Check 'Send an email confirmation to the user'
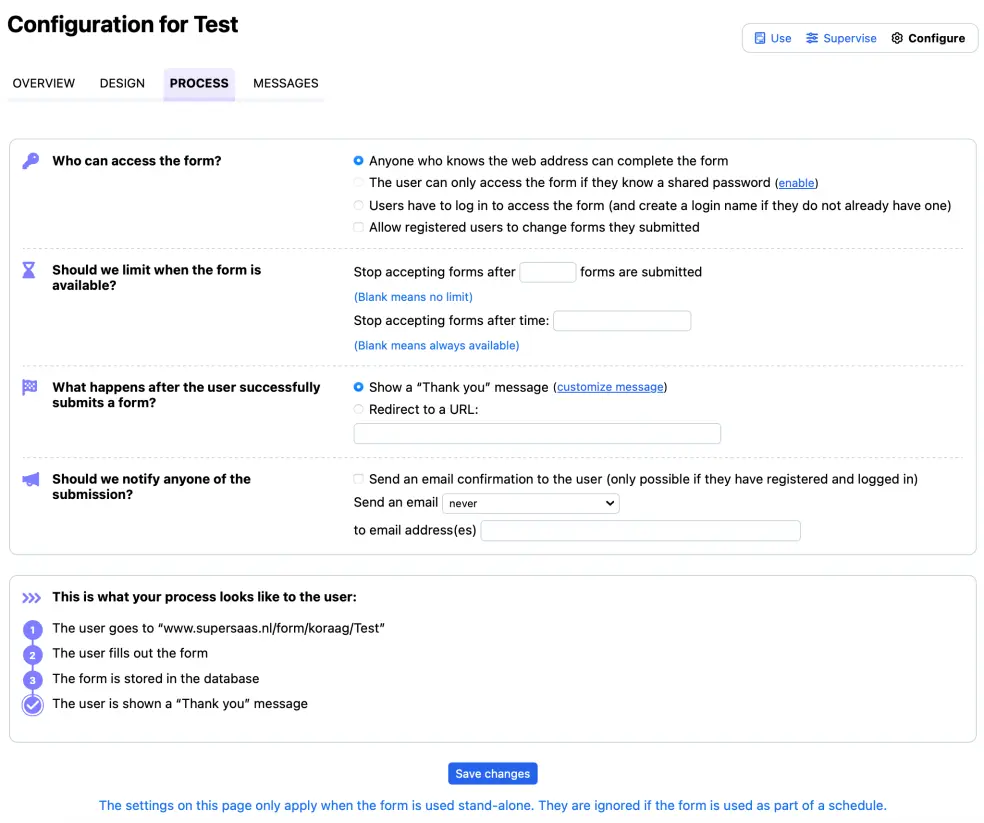 pos(359,479)
